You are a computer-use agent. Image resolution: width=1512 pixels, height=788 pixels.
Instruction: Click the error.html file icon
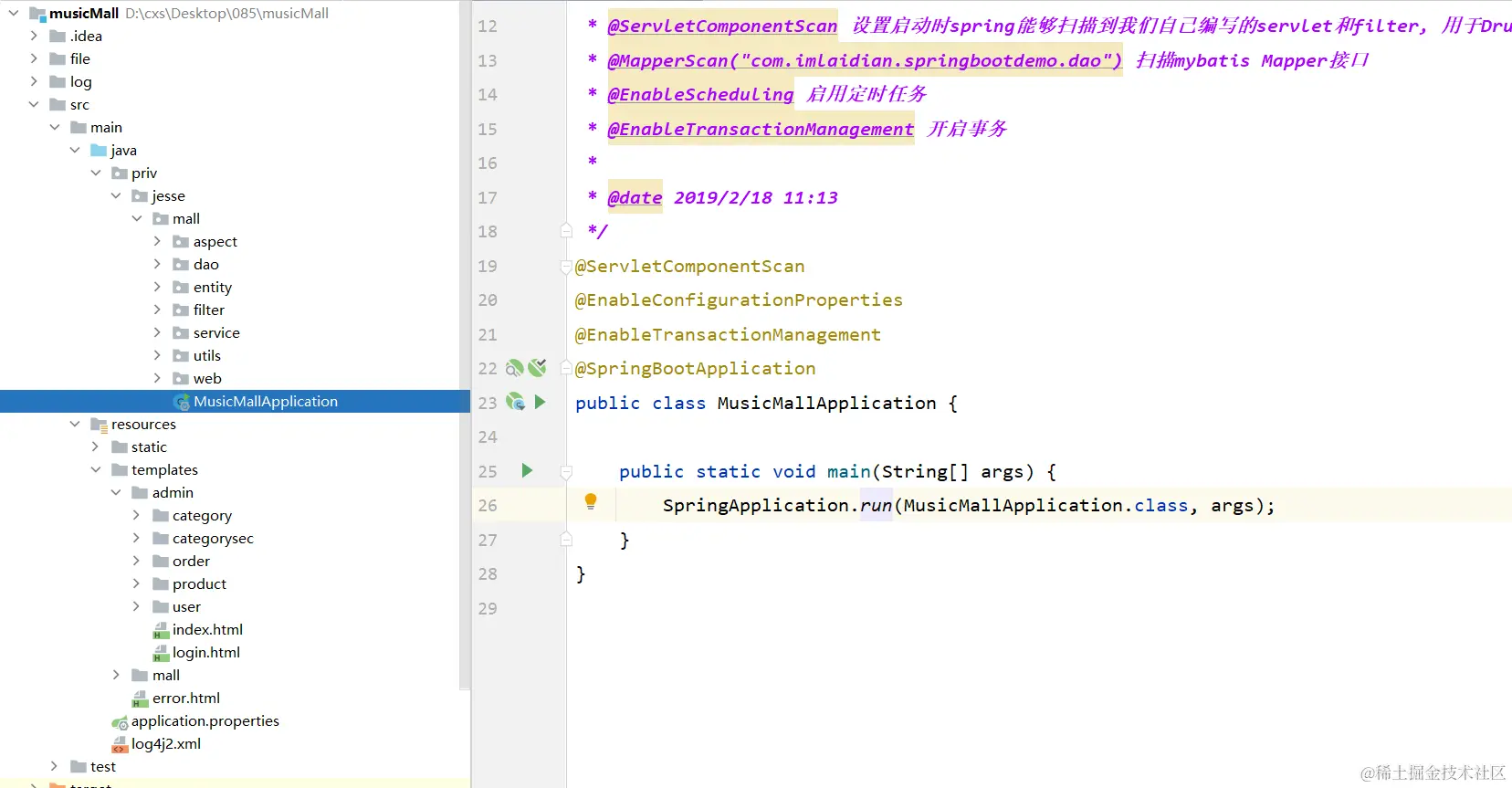(x=140, y=699)
